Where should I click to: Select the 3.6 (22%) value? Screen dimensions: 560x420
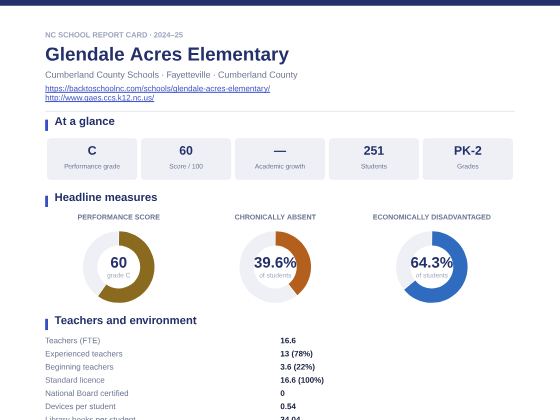click(298, 367)
